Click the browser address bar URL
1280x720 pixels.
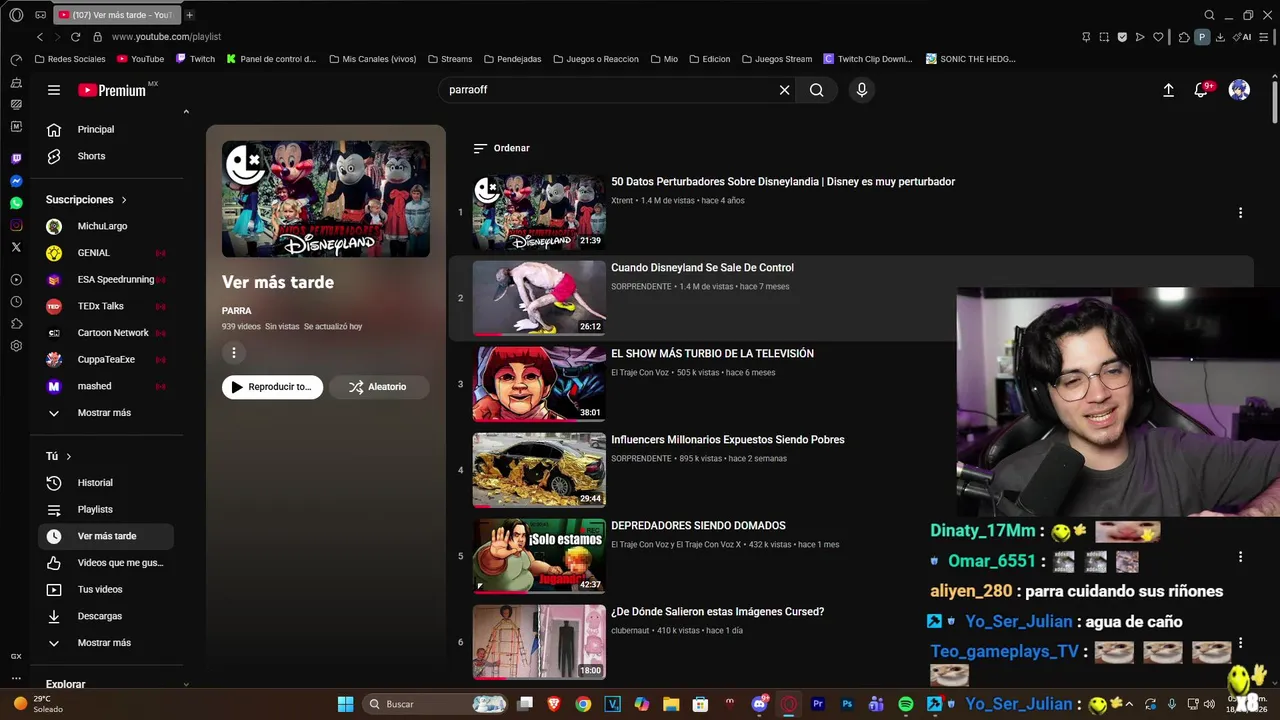166,37
